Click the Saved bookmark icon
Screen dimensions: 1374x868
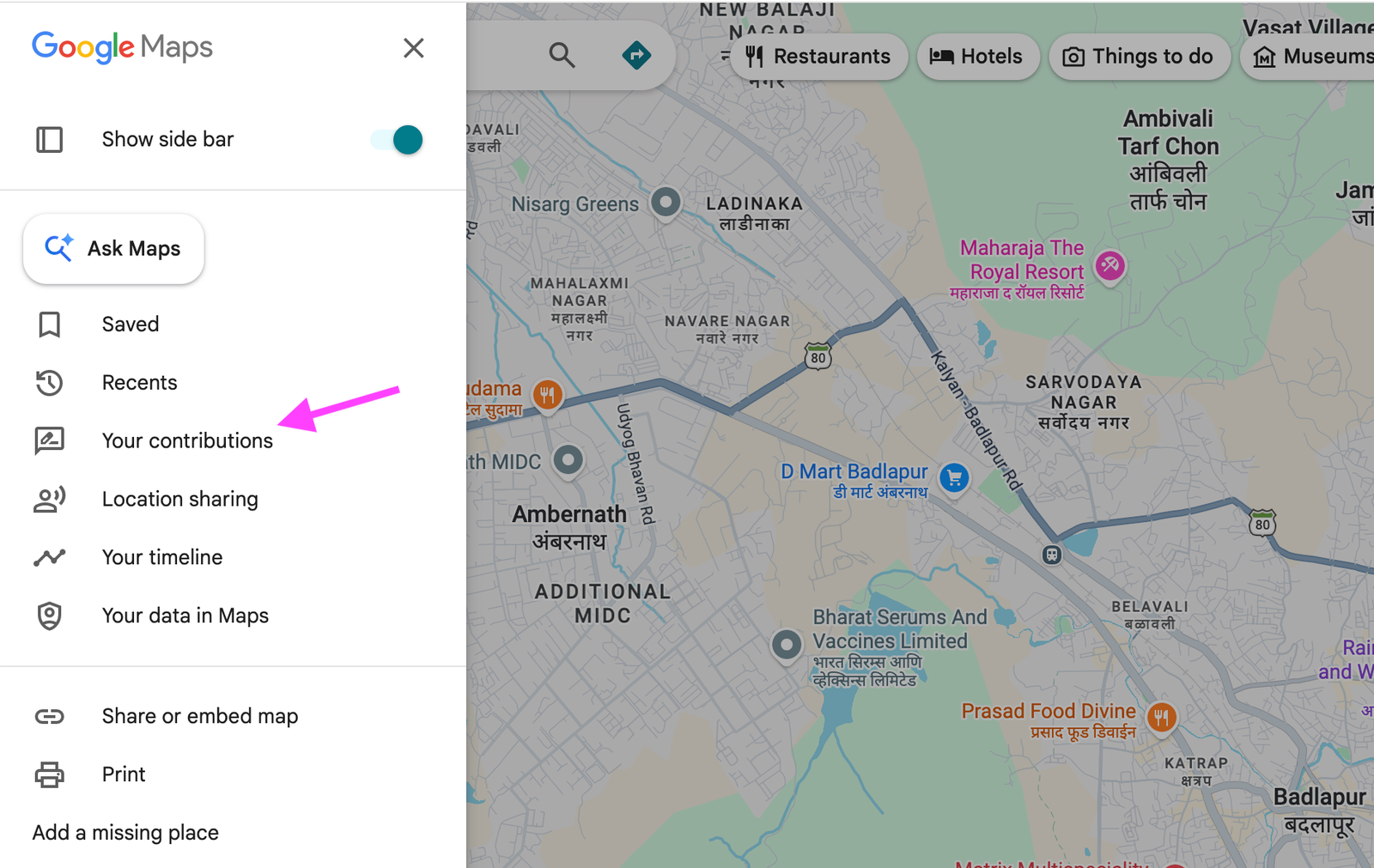click(x=50, y=325)
